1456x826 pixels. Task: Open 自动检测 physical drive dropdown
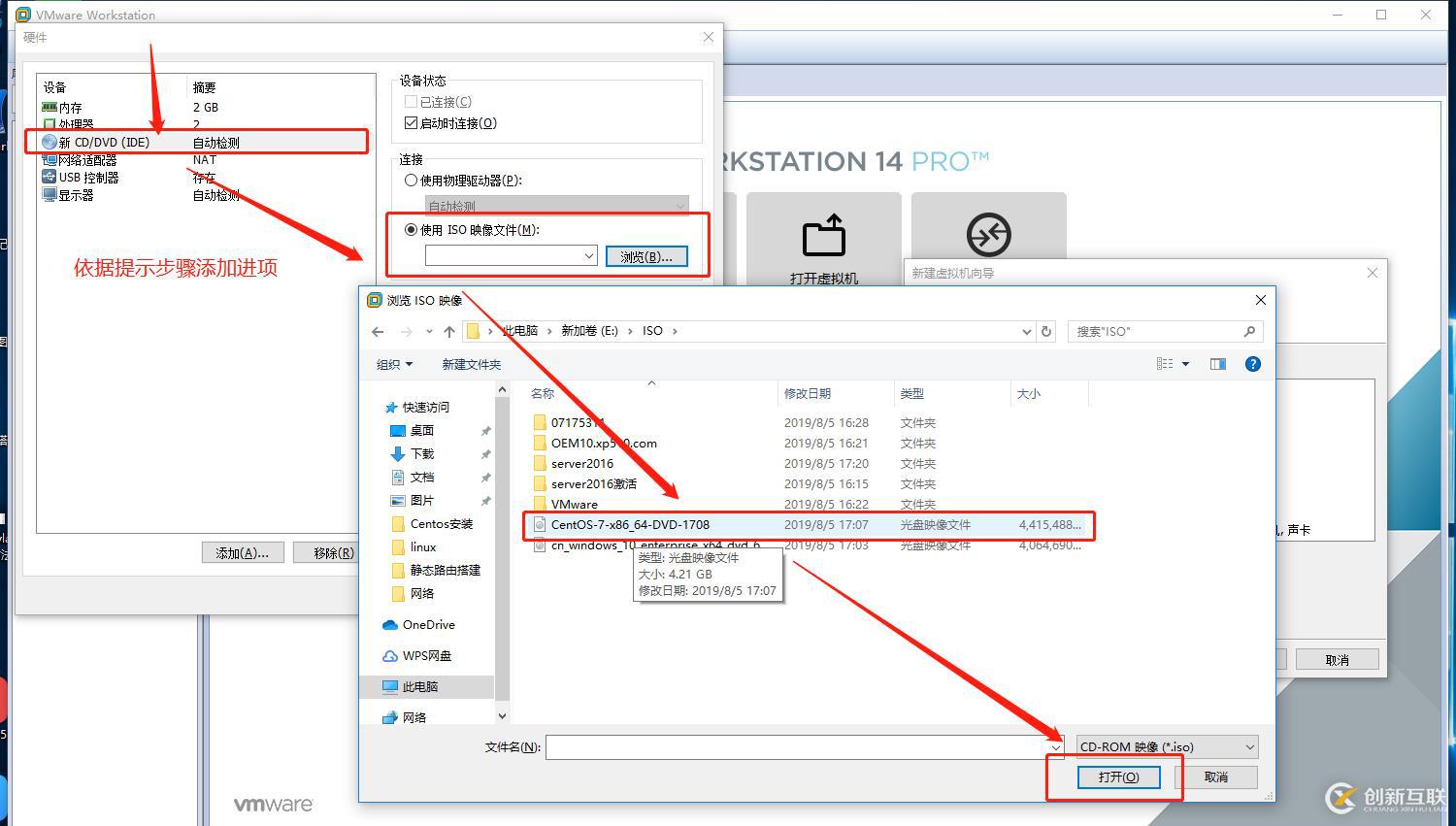point(679,206)
